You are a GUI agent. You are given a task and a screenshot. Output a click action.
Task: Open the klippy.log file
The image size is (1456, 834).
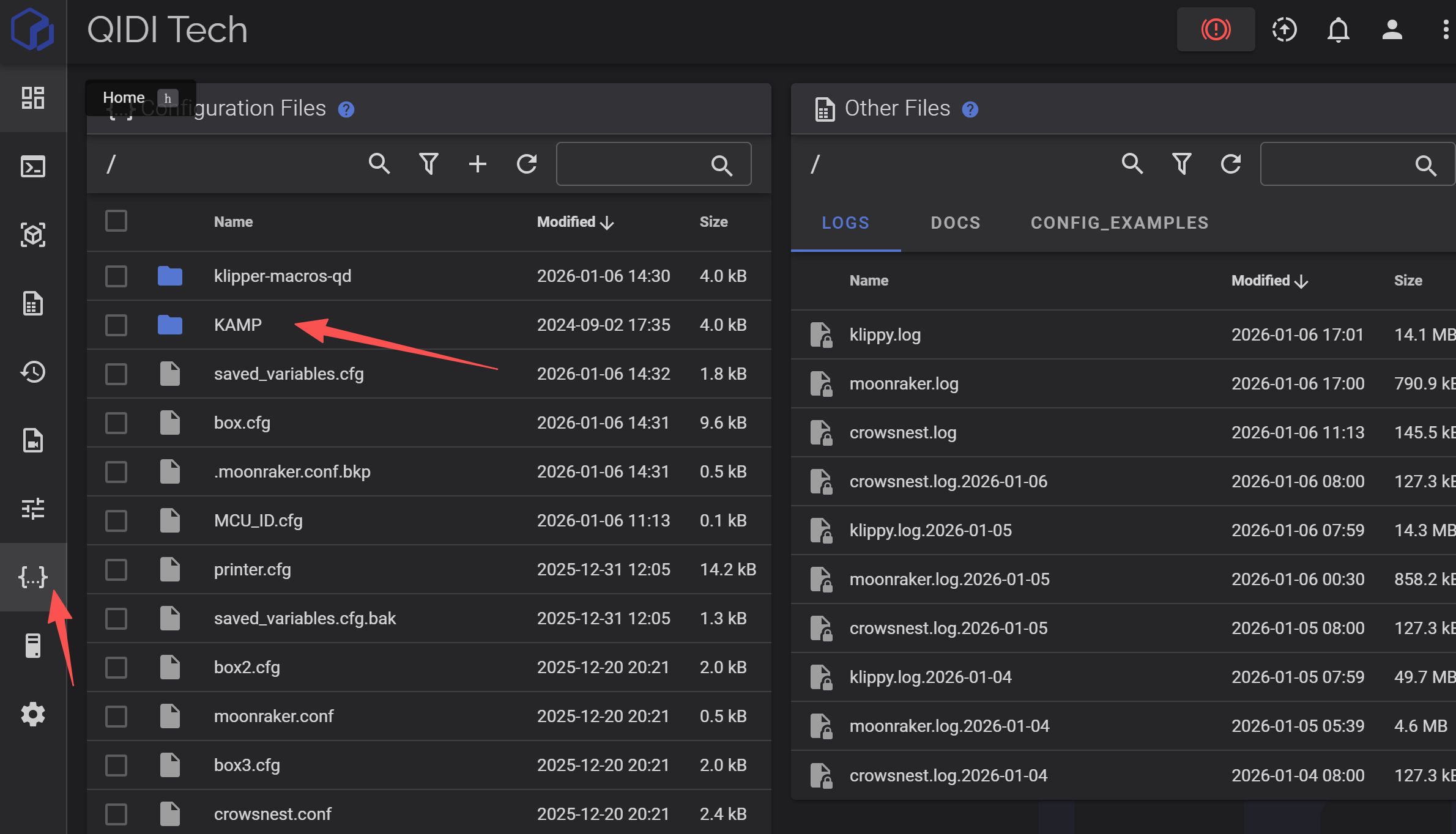pos(885,335)
